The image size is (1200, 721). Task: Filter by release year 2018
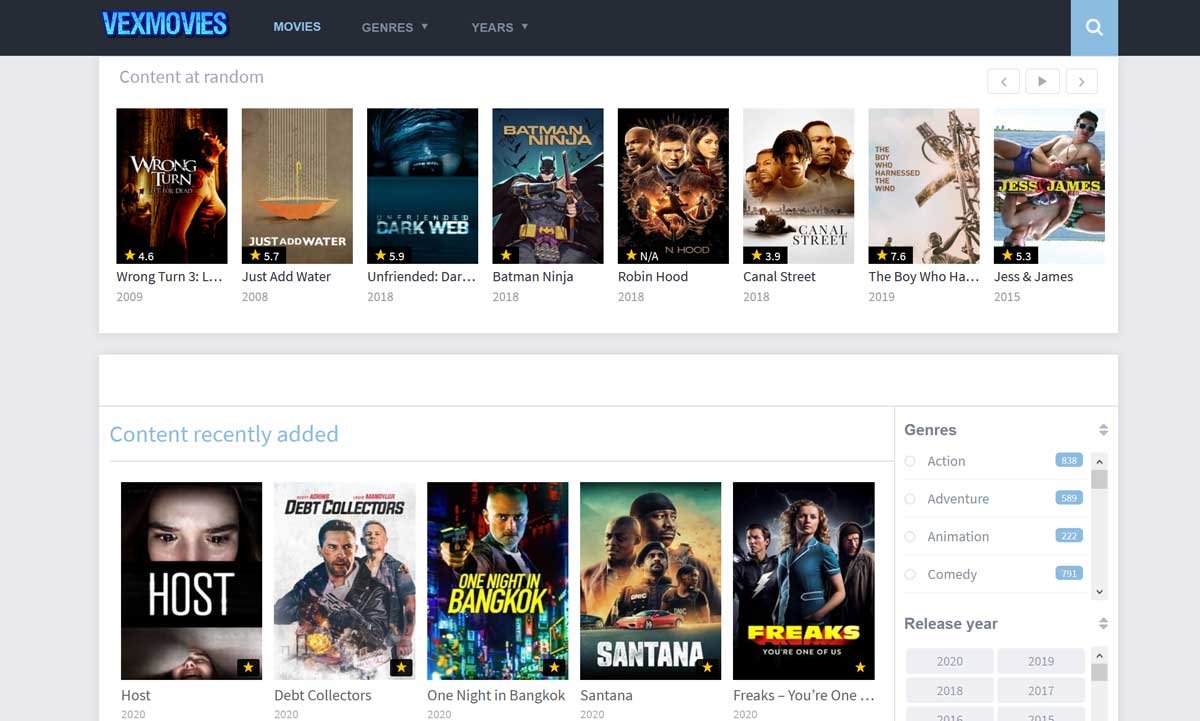click(x=950, y=690)
